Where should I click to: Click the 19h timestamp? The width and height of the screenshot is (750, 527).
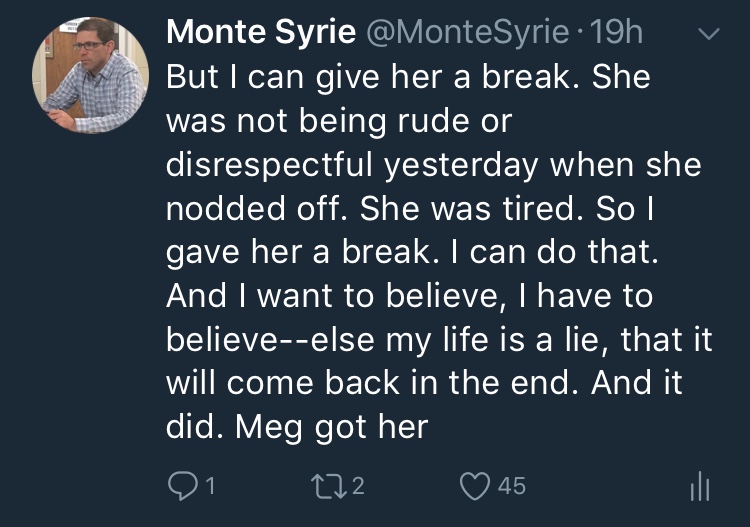tap(617, 32)
